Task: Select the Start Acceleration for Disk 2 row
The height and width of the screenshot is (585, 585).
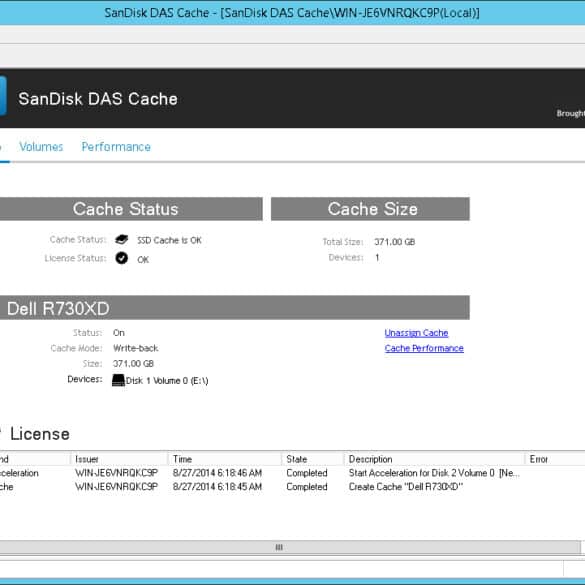Action: tap(292, 473)
